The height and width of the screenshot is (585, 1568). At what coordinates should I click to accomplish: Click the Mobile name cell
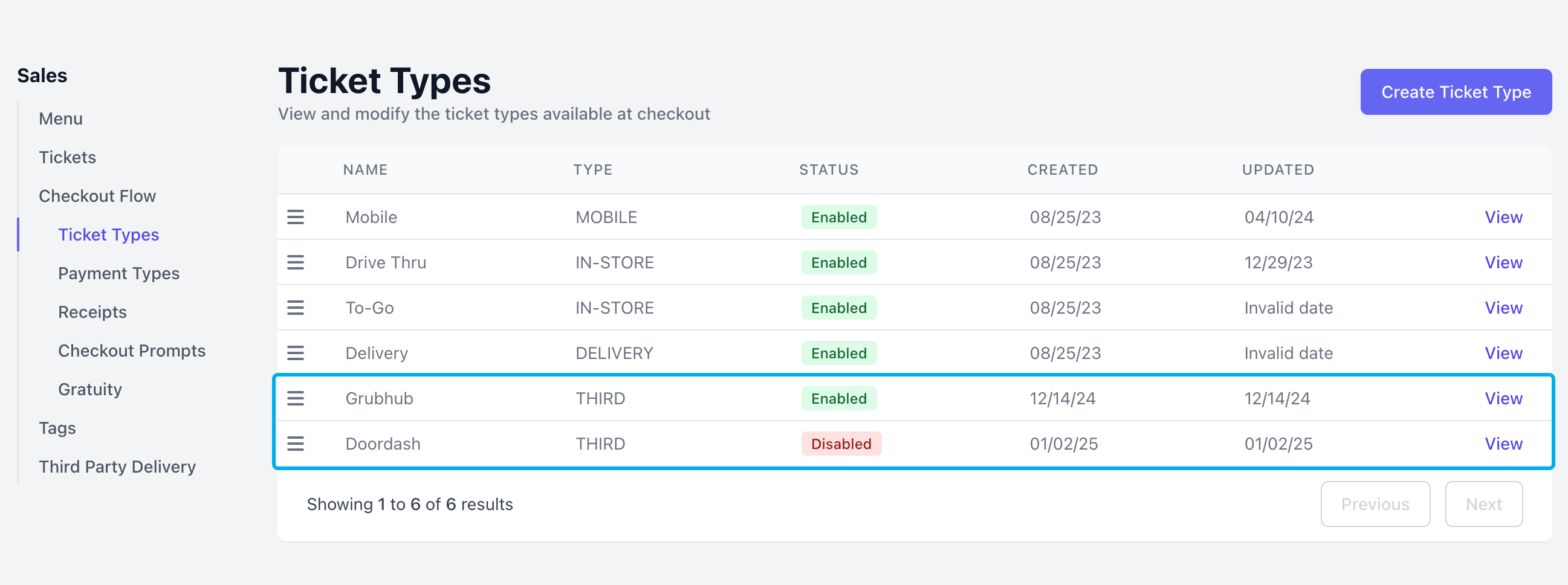(x=371, y=218)
